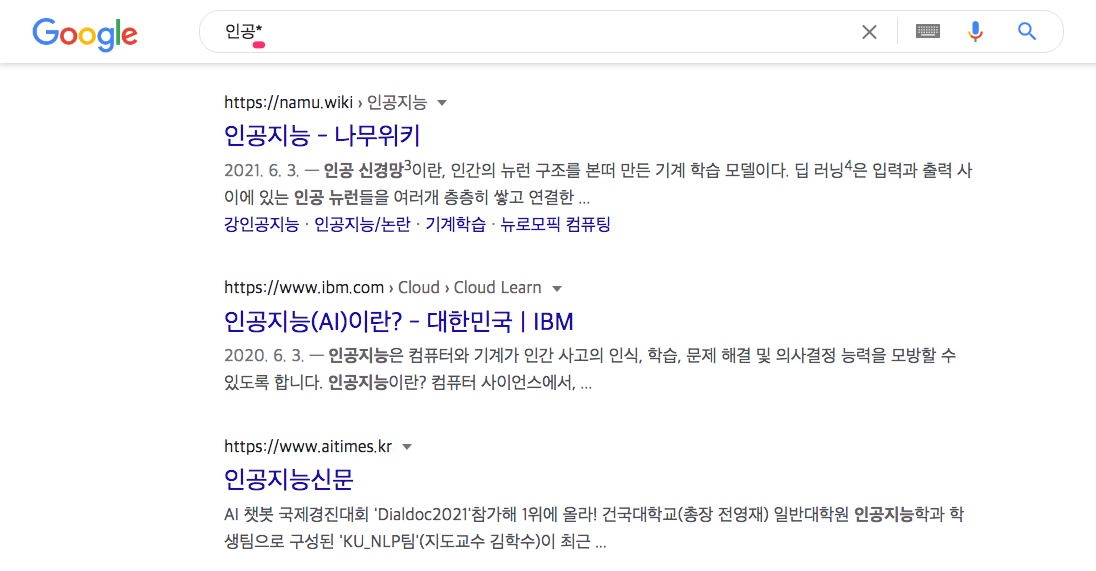Click the blue magnifier search button
The width and height of the screenshot is (1096, 571).
(1026, 31)
